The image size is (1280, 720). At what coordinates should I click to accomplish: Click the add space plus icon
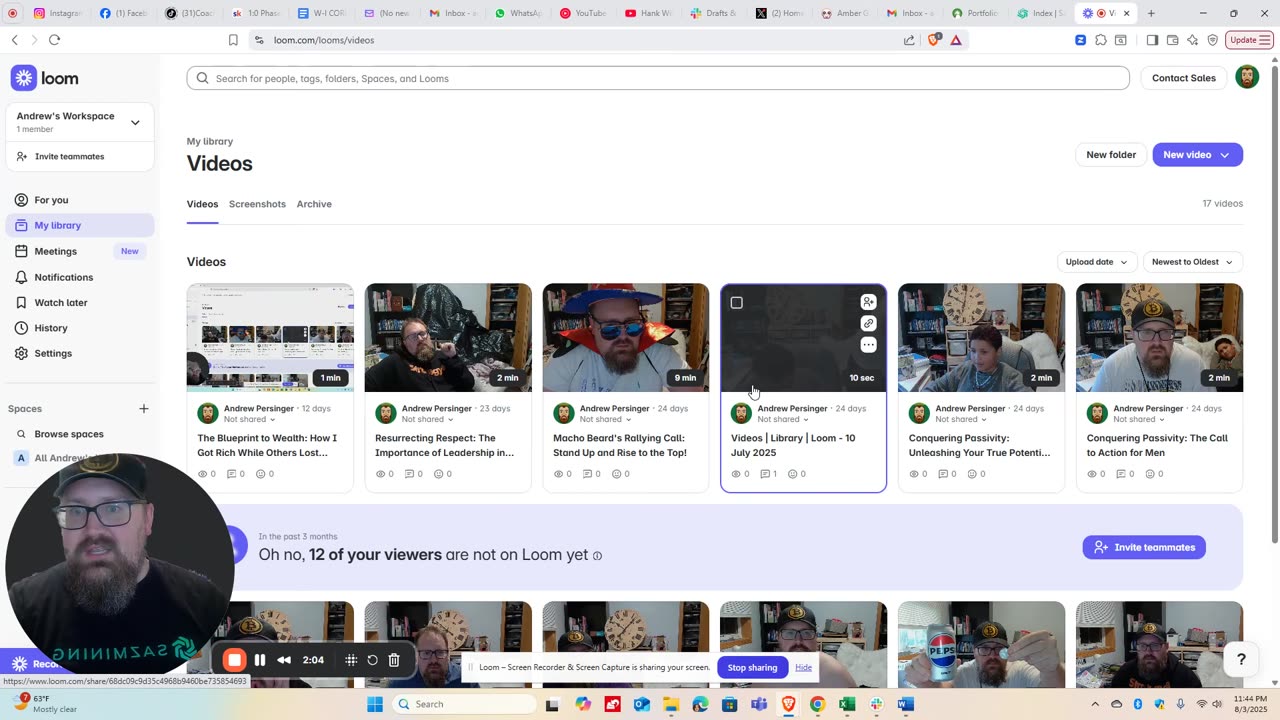[x=144, y=408]
